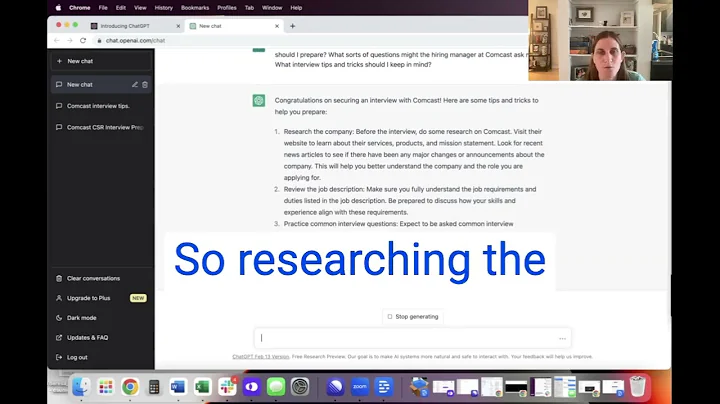Open Trash in the dock
Screen dimensions: 720x404
637,387
